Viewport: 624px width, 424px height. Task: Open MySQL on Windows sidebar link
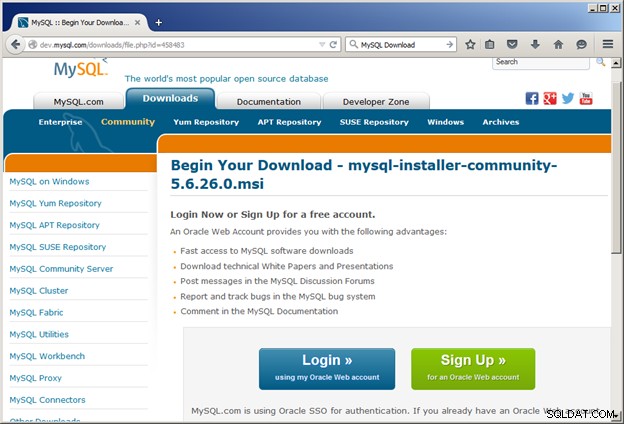pos(49,182)
